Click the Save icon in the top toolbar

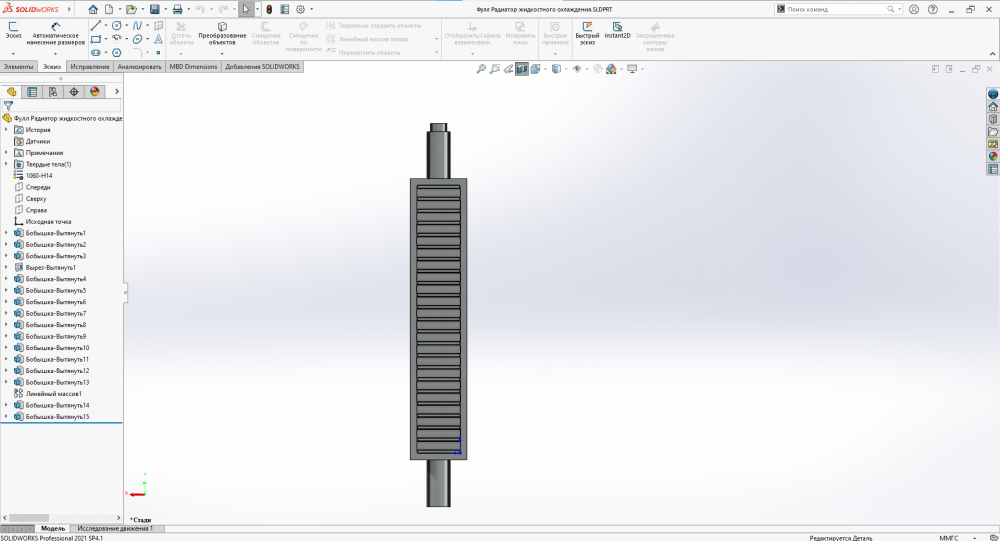pyautogui.click(x=154, y=9)
